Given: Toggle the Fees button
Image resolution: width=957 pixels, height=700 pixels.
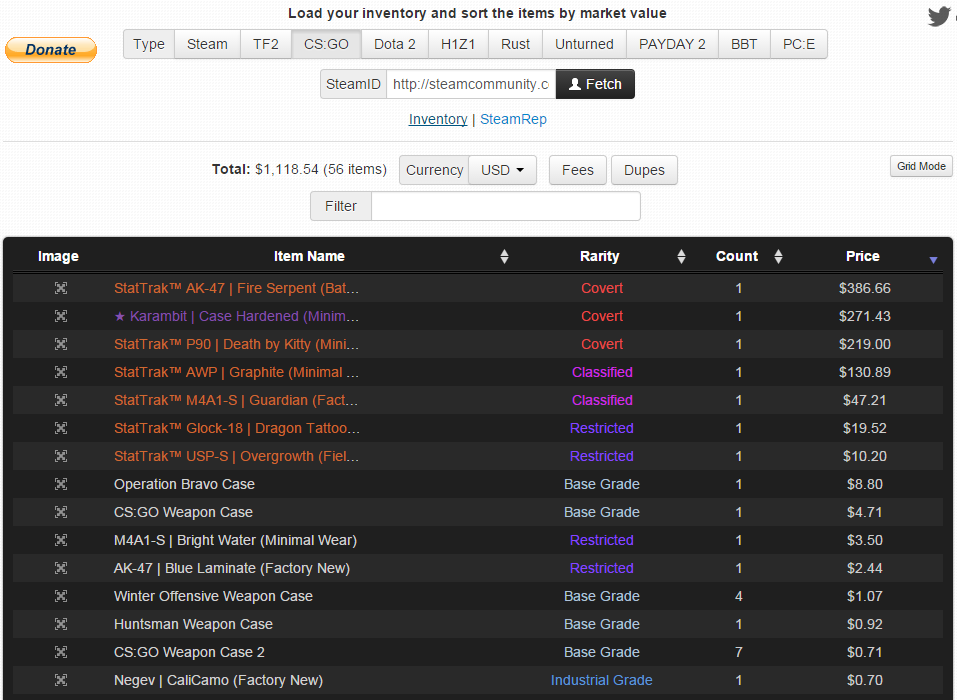Looking at the screenshot, I should click(x=578, y=170).
